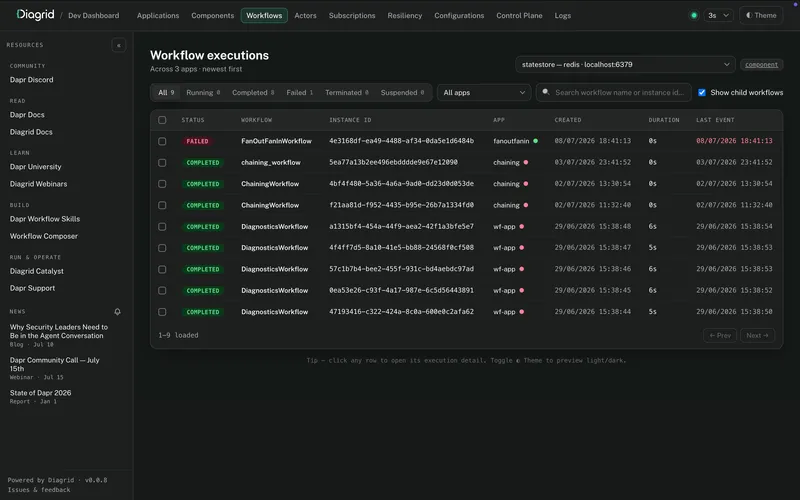Click the Issues & feedback link

point(39,490)
